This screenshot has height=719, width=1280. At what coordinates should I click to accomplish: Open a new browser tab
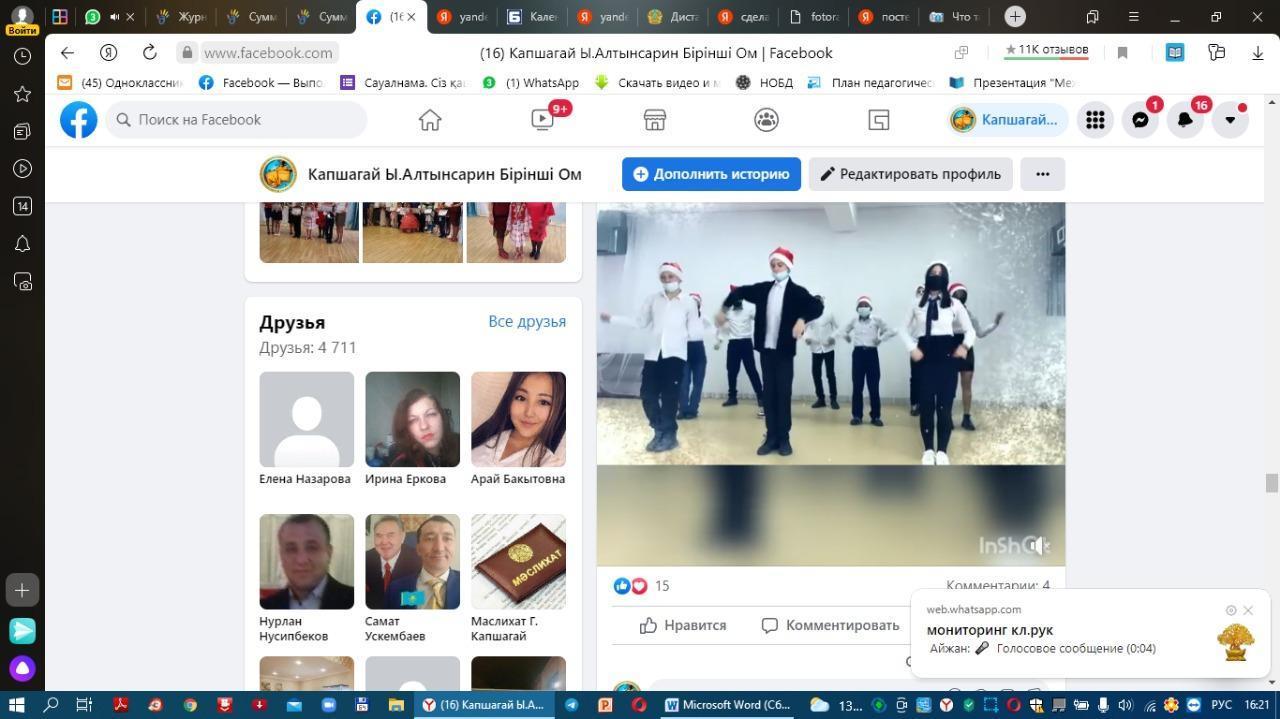pos(1015,17)
